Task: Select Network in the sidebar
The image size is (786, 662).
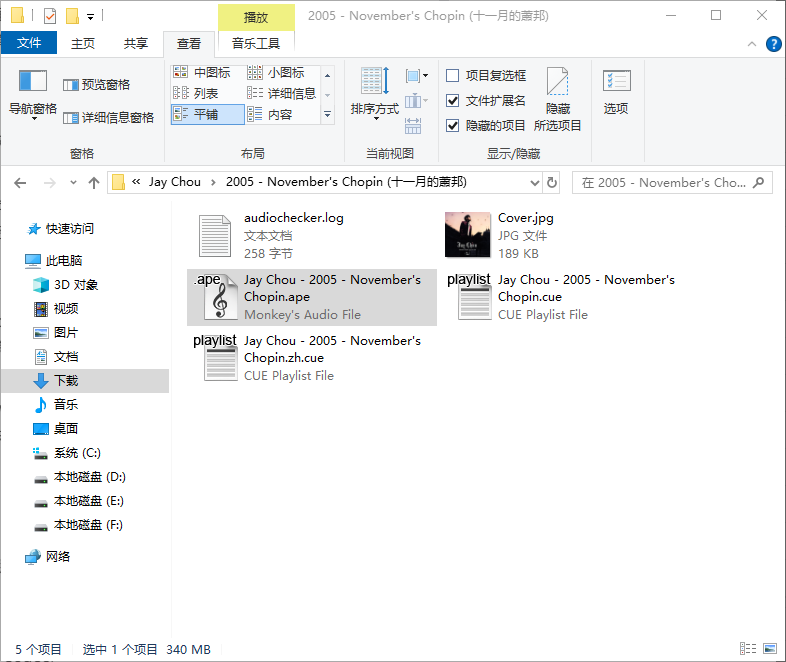Action: 48,557
